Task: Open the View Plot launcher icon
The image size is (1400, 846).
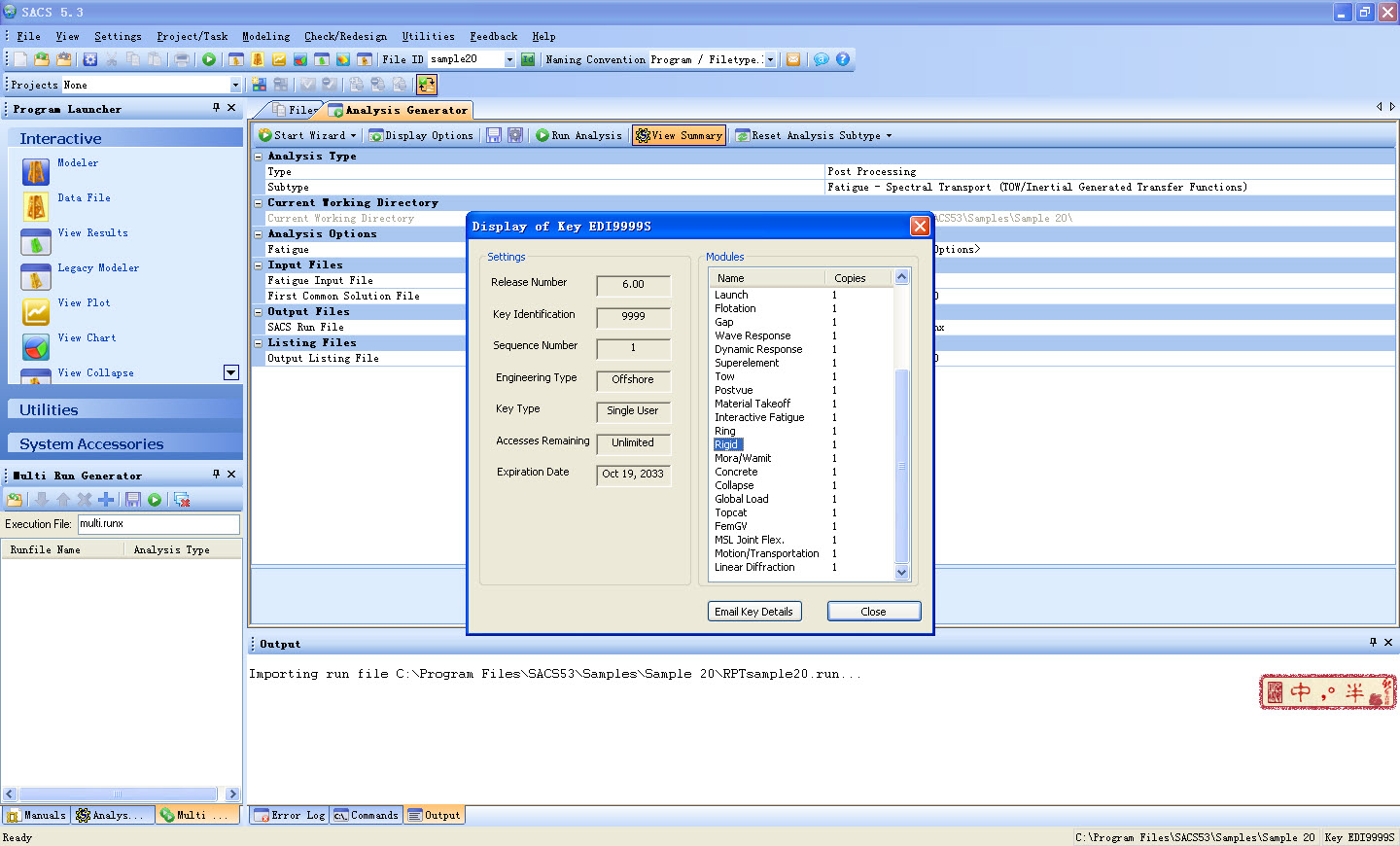Action: (x=36, y=312)
